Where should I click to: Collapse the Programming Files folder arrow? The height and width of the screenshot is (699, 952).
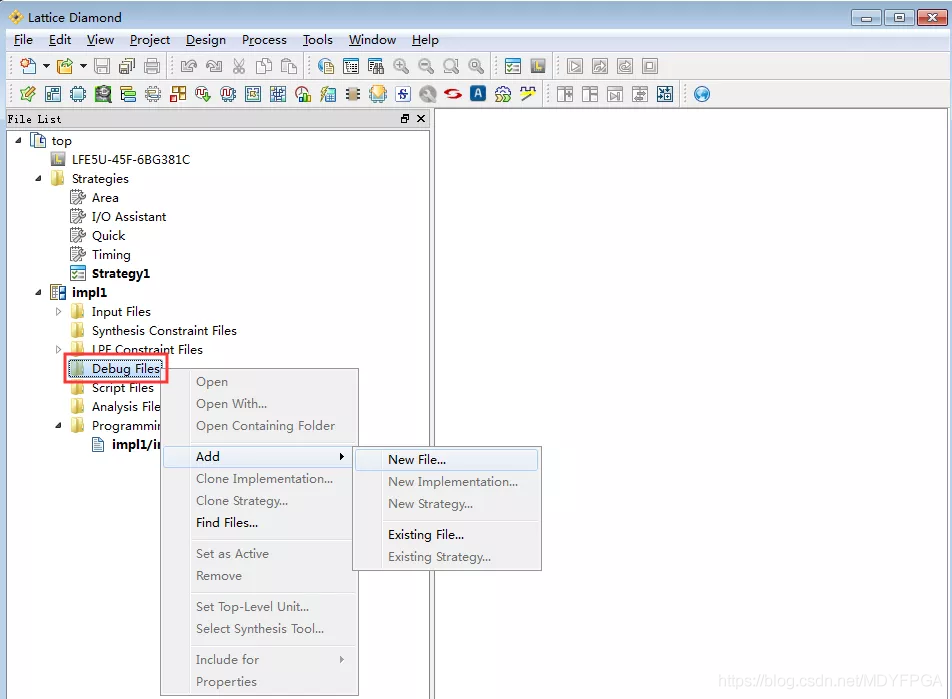(x=58, y=425)
